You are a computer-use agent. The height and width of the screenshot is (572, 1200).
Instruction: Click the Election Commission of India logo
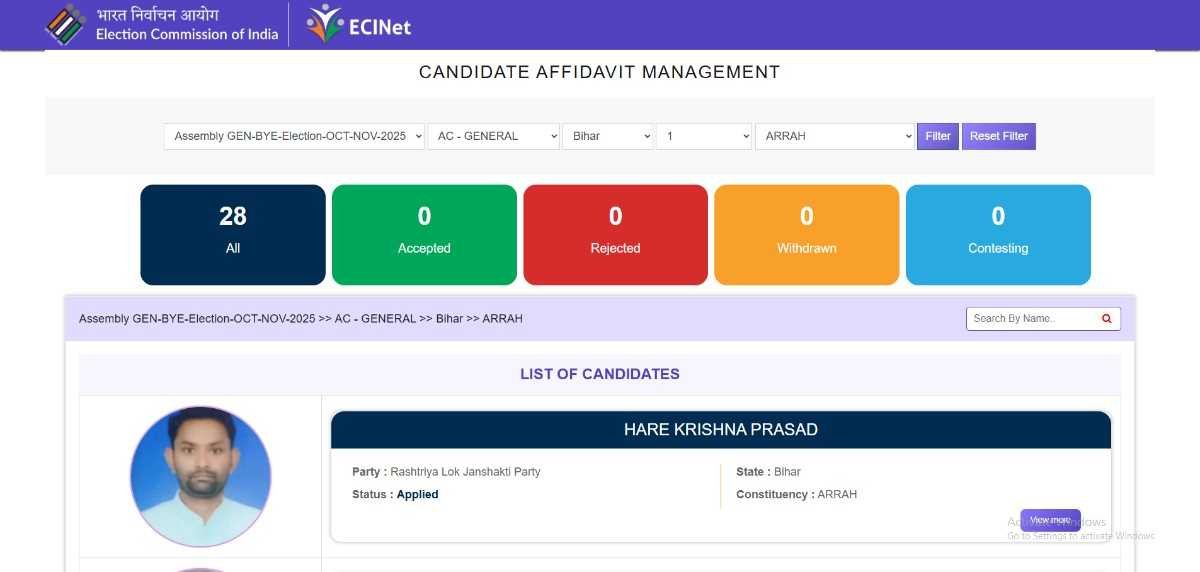[x=66, y=25]
